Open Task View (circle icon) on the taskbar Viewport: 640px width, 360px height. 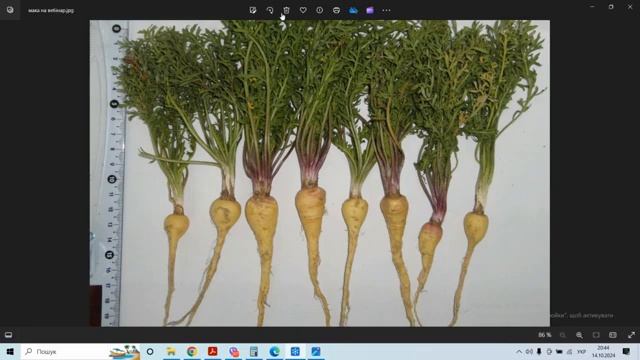[150, 351]
